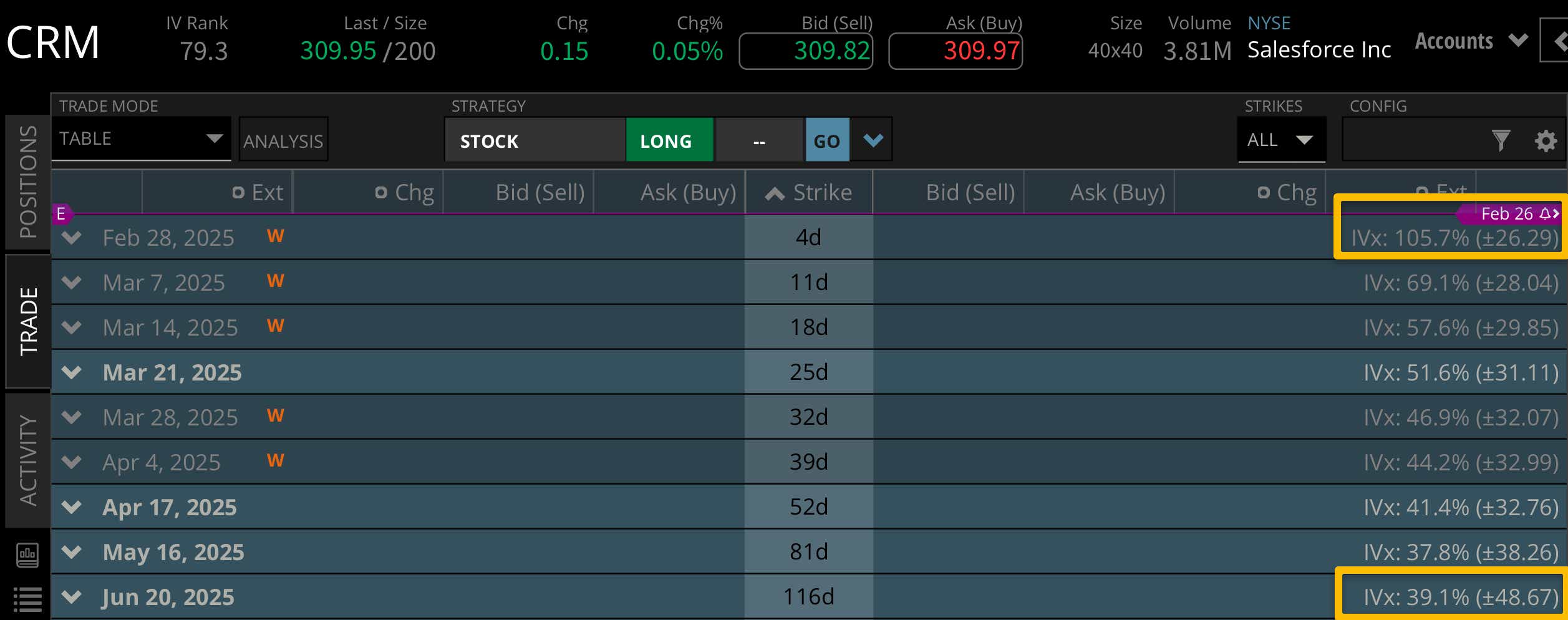The height and width of the screenshot is (620, 1568).
Task: Click the E badge on the expiration timeline
Action: point(60,213)
